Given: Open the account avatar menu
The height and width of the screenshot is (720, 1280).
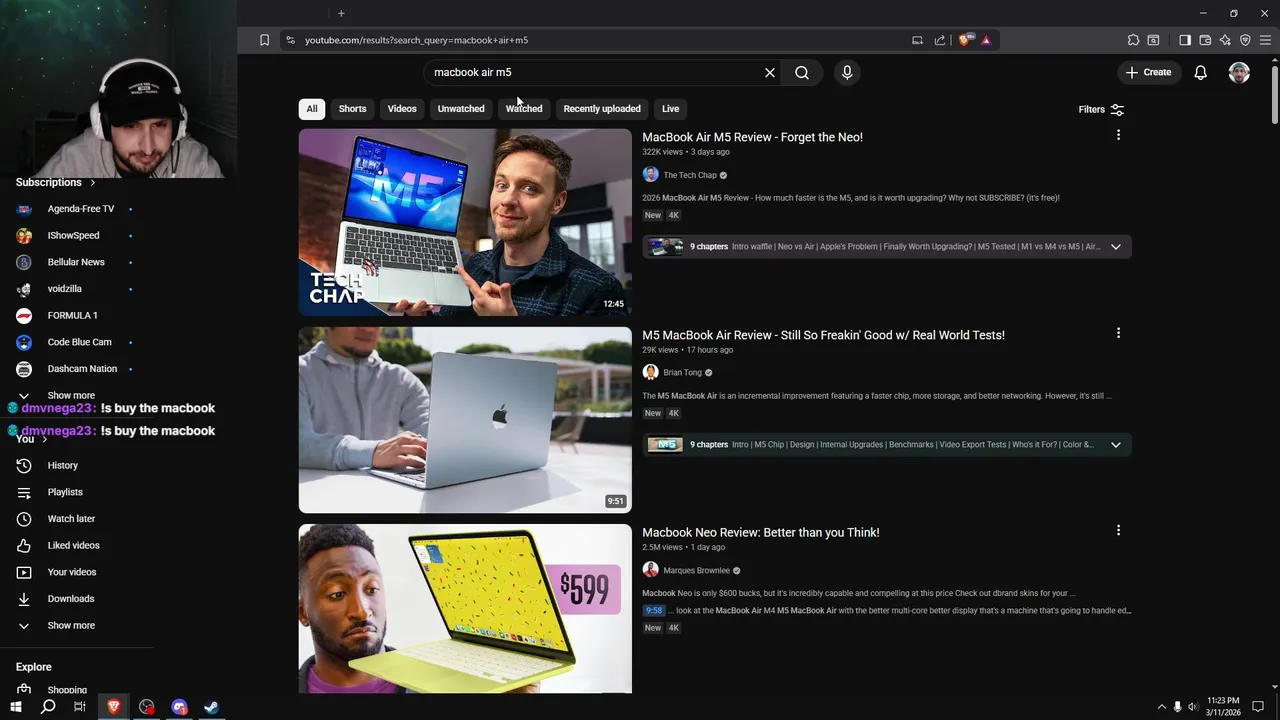Looking at the screenshot, I should click(x=1239, y=72).
